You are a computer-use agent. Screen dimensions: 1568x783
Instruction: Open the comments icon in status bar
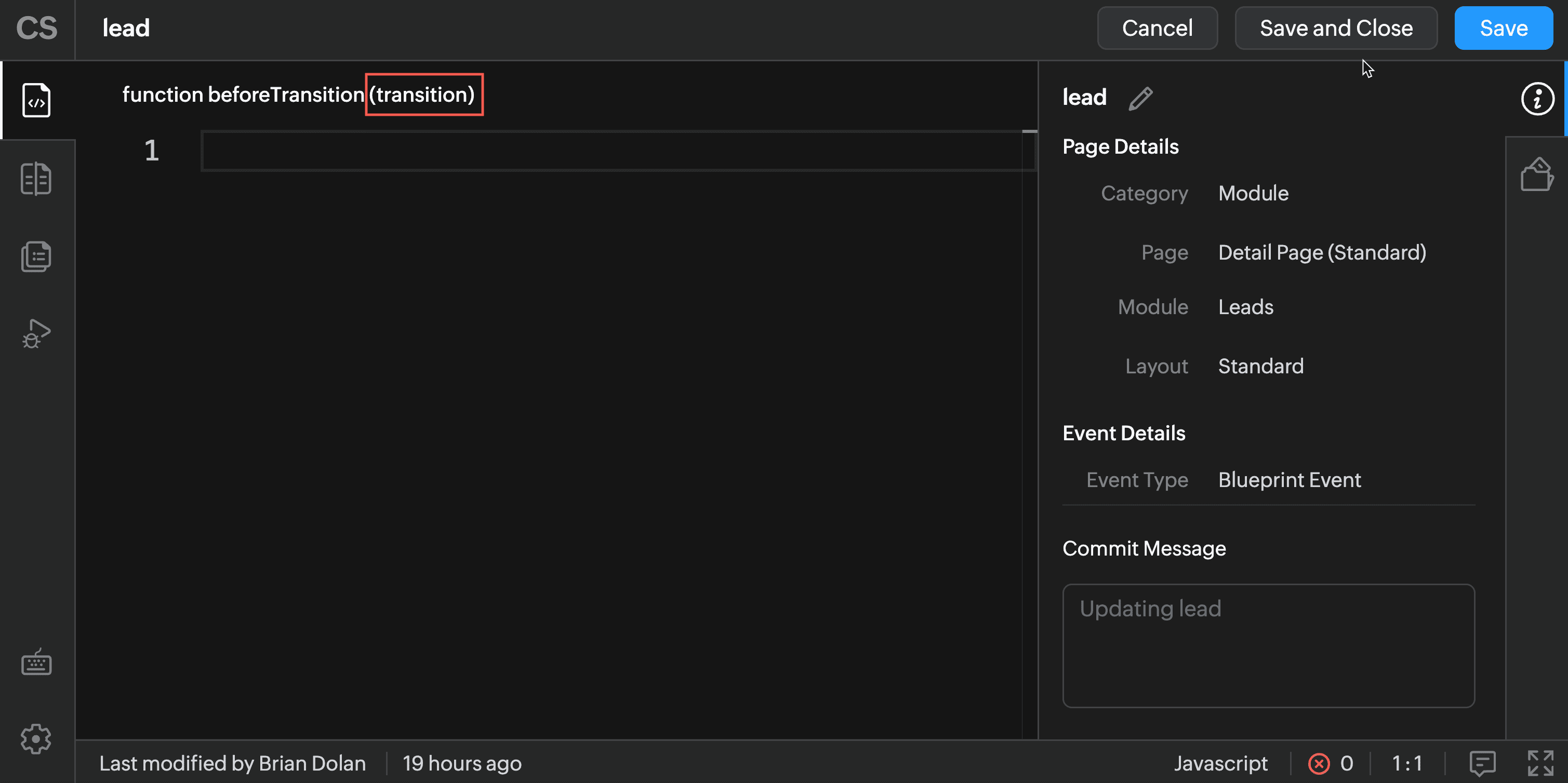pos(1482,763)
